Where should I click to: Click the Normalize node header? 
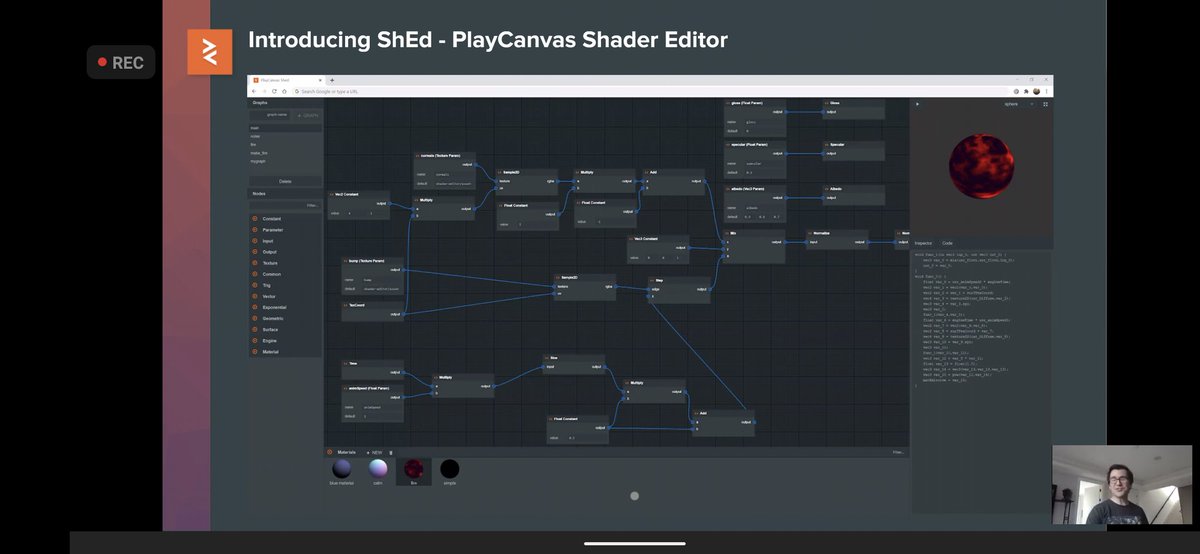[x=838, y=232]
